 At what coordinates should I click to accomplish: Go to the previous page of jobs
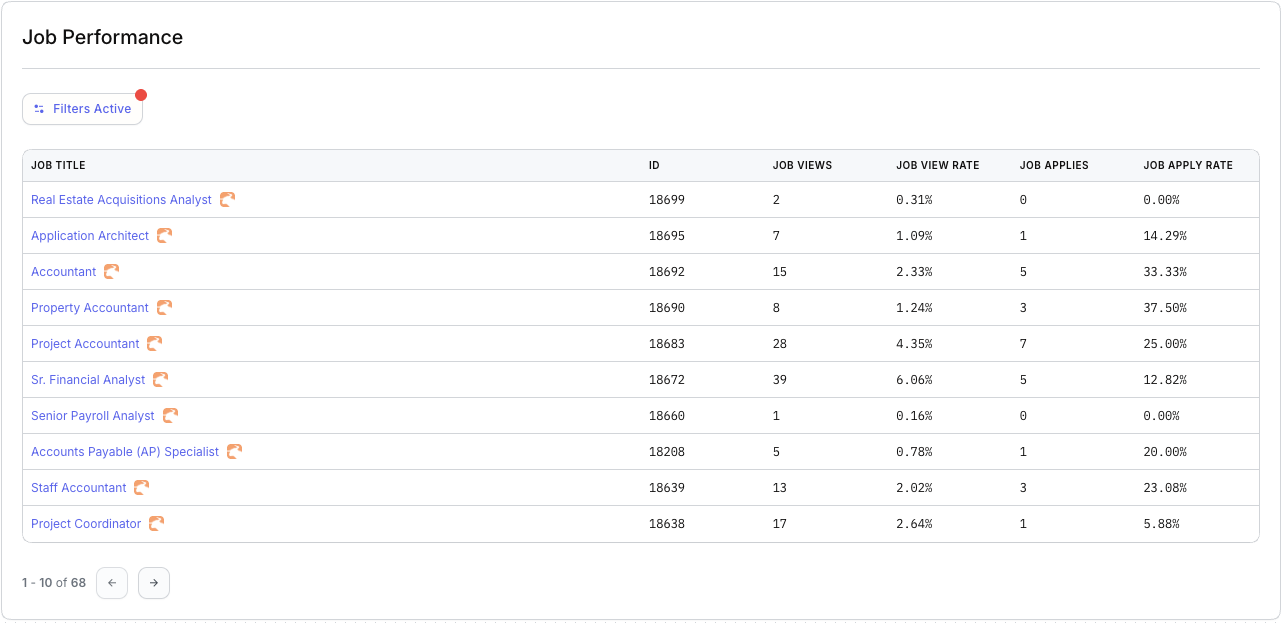click(x=112, y=583)
